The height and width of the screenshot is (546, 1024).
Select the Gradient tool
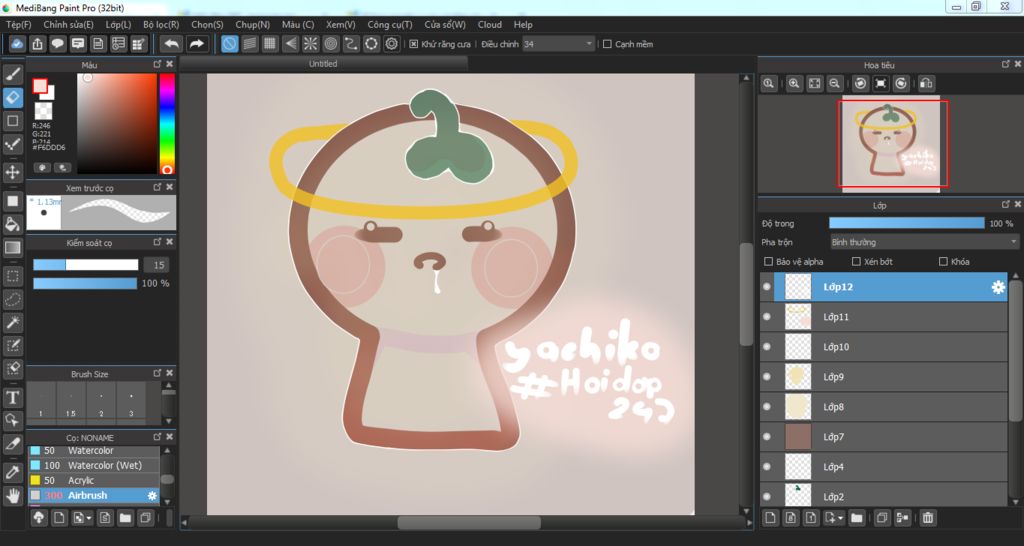click(x=13, y=248)
